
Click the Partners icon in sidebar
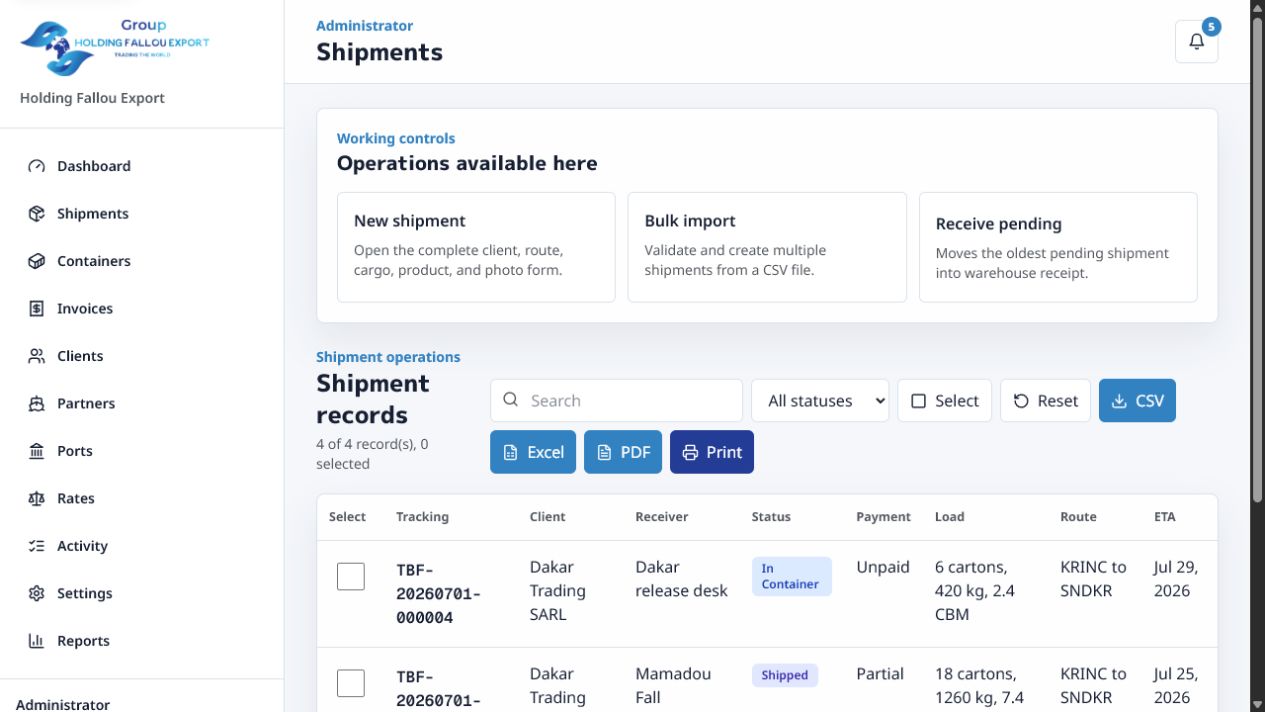click(x=37, y=404)
